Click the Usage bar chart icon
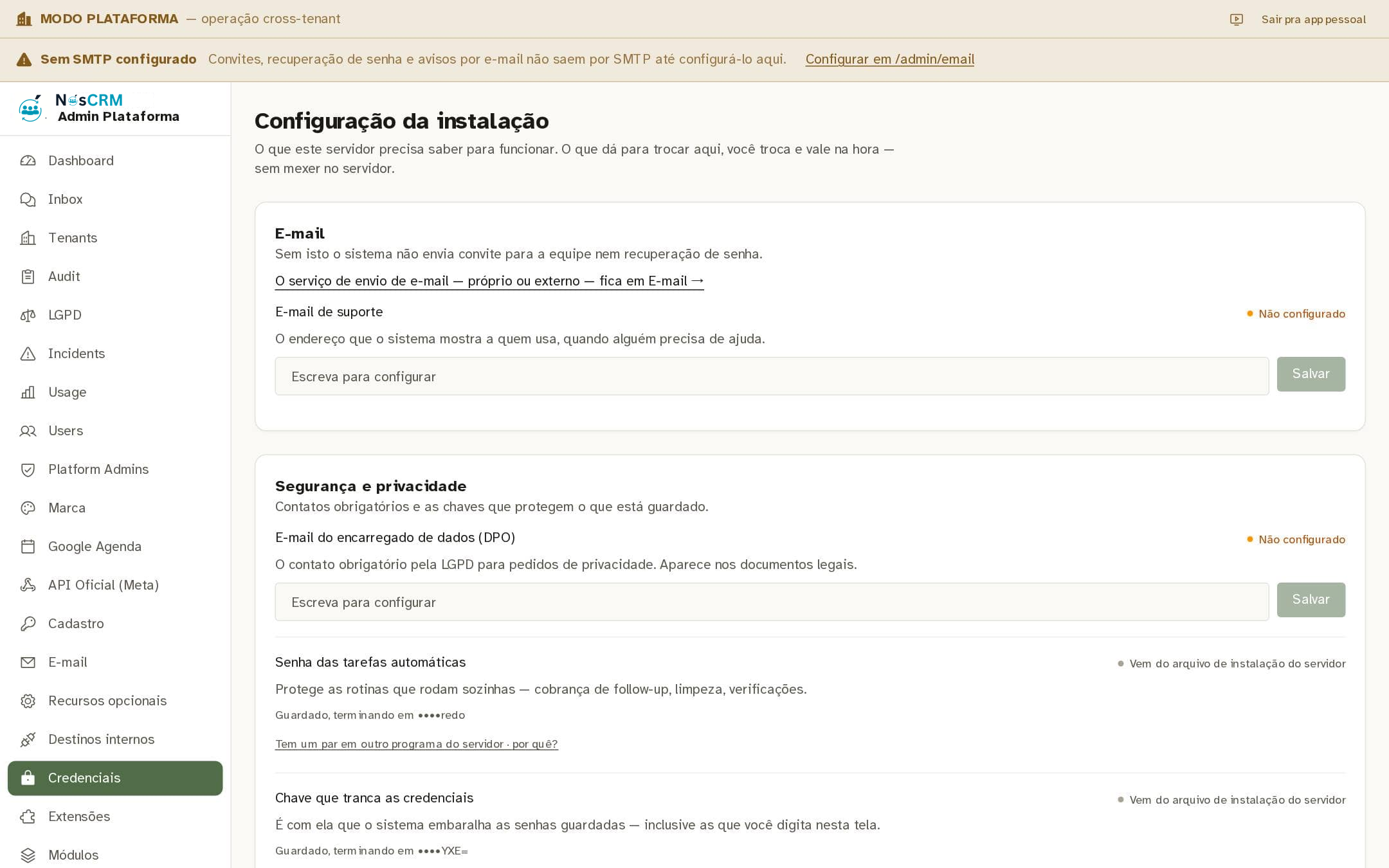This screenshot has height=868, width=1389. pyautogui.click(x=28, y=392)
